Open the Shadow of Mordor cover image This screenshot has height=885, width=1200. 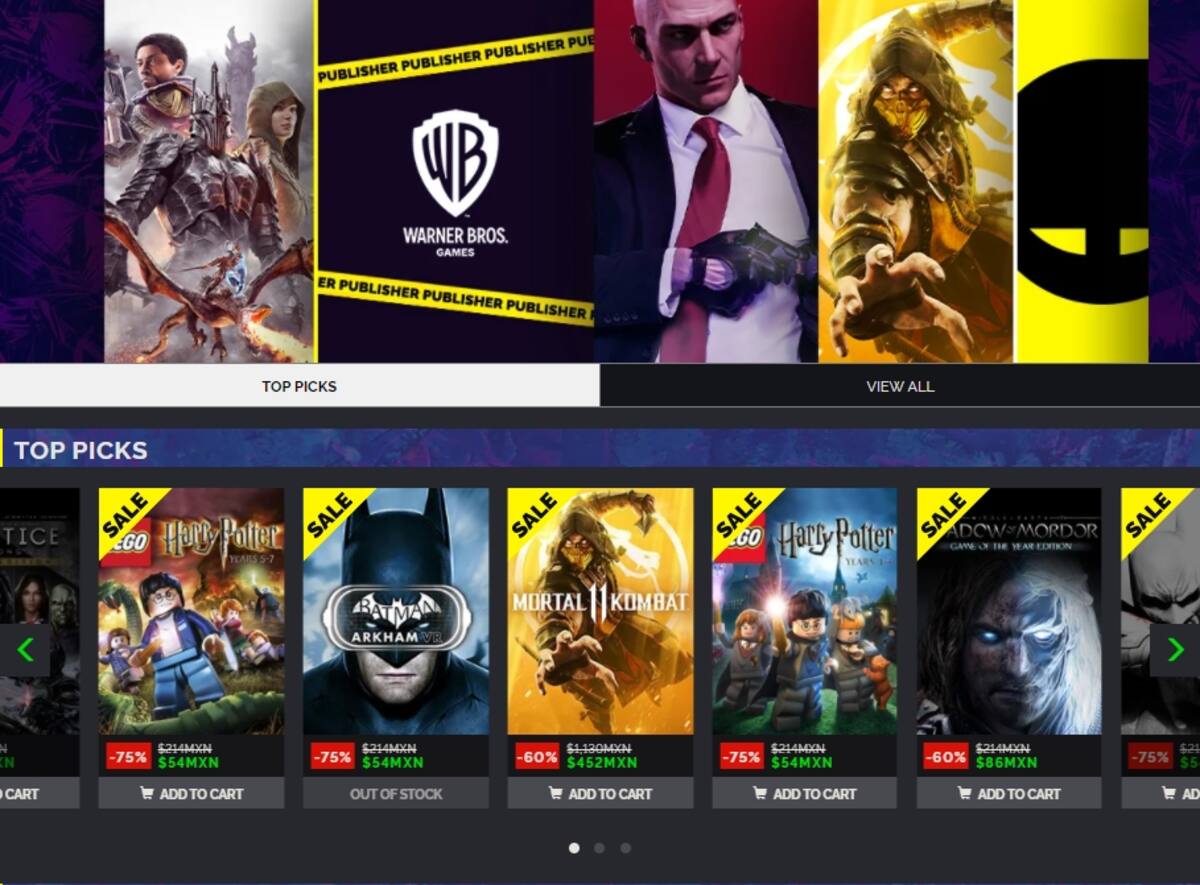[1009, 611]
